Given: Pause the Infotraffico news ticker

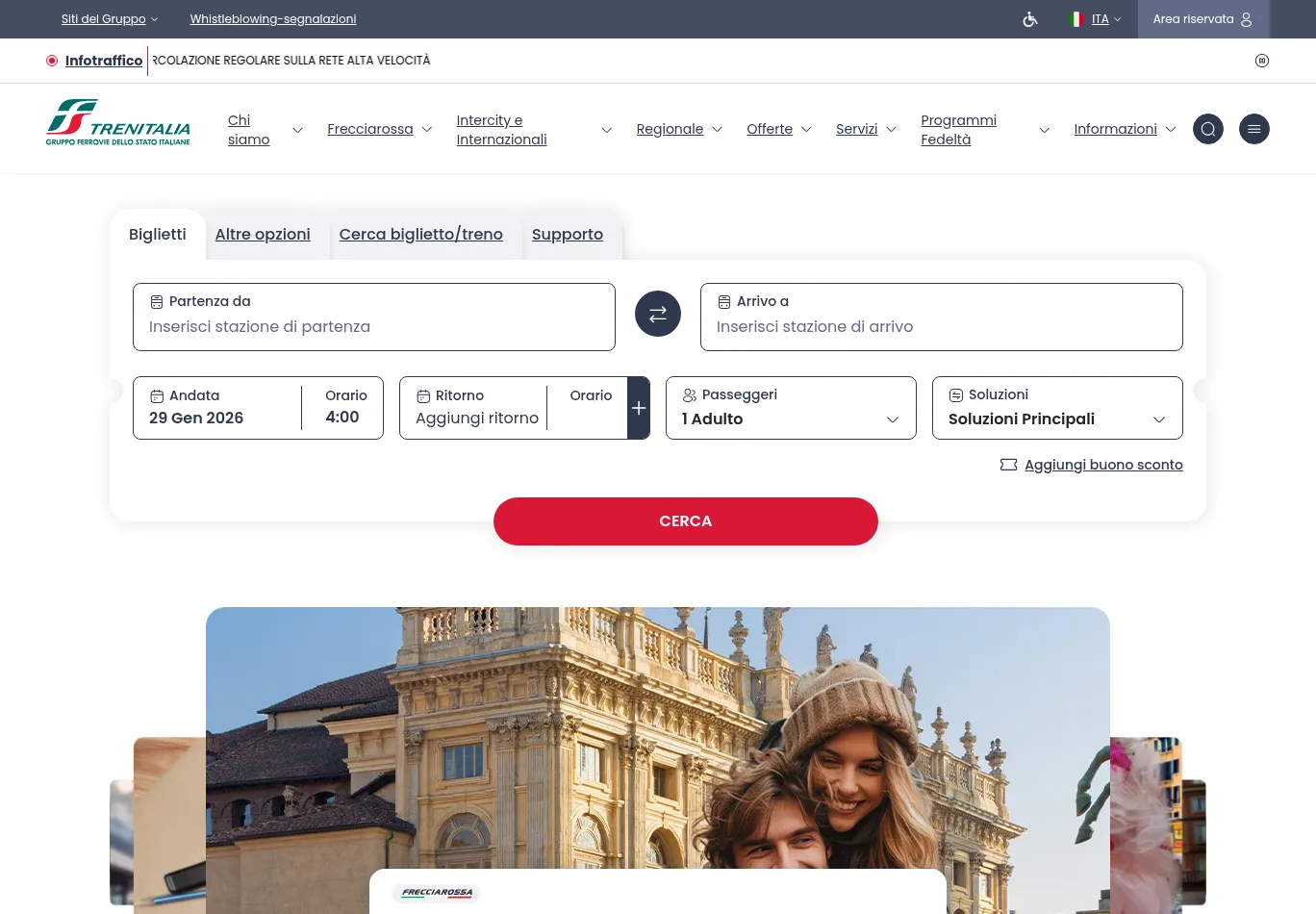Looking at the screenshot, I should tap(1262, 61).
